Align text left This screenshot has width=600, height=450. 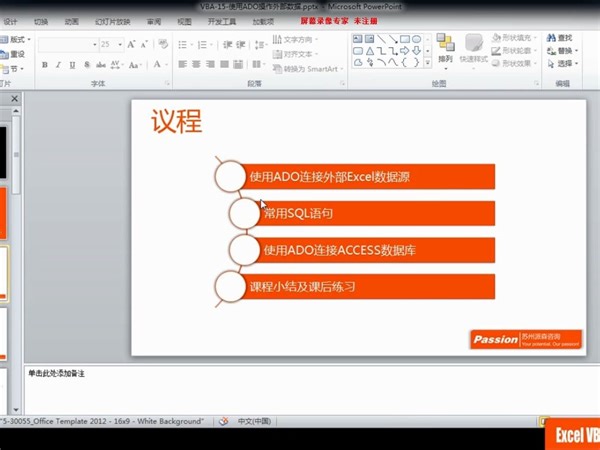[x=183, y=64]
